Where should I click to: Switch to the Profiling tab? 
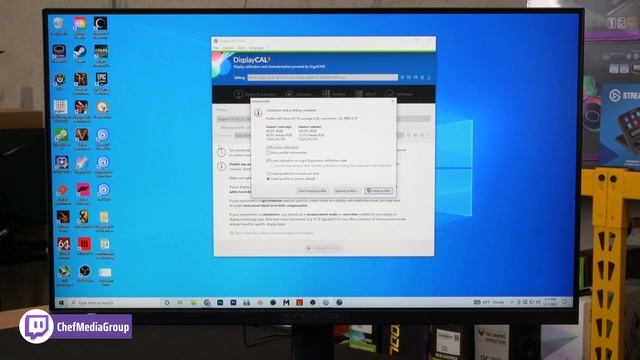point(333,94)
